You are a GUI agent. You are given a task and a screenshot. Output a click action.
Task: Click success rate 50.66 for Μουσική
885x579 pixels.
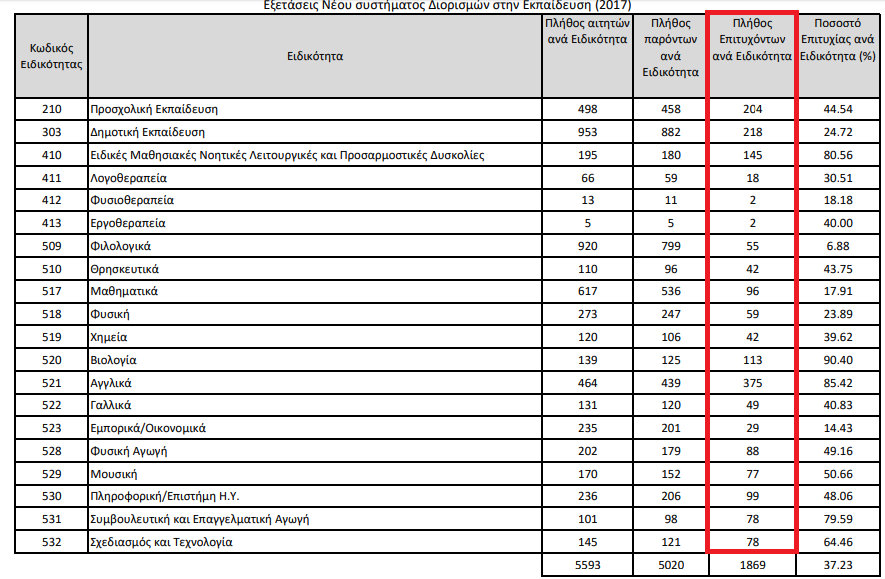click(x=838, y=474)
